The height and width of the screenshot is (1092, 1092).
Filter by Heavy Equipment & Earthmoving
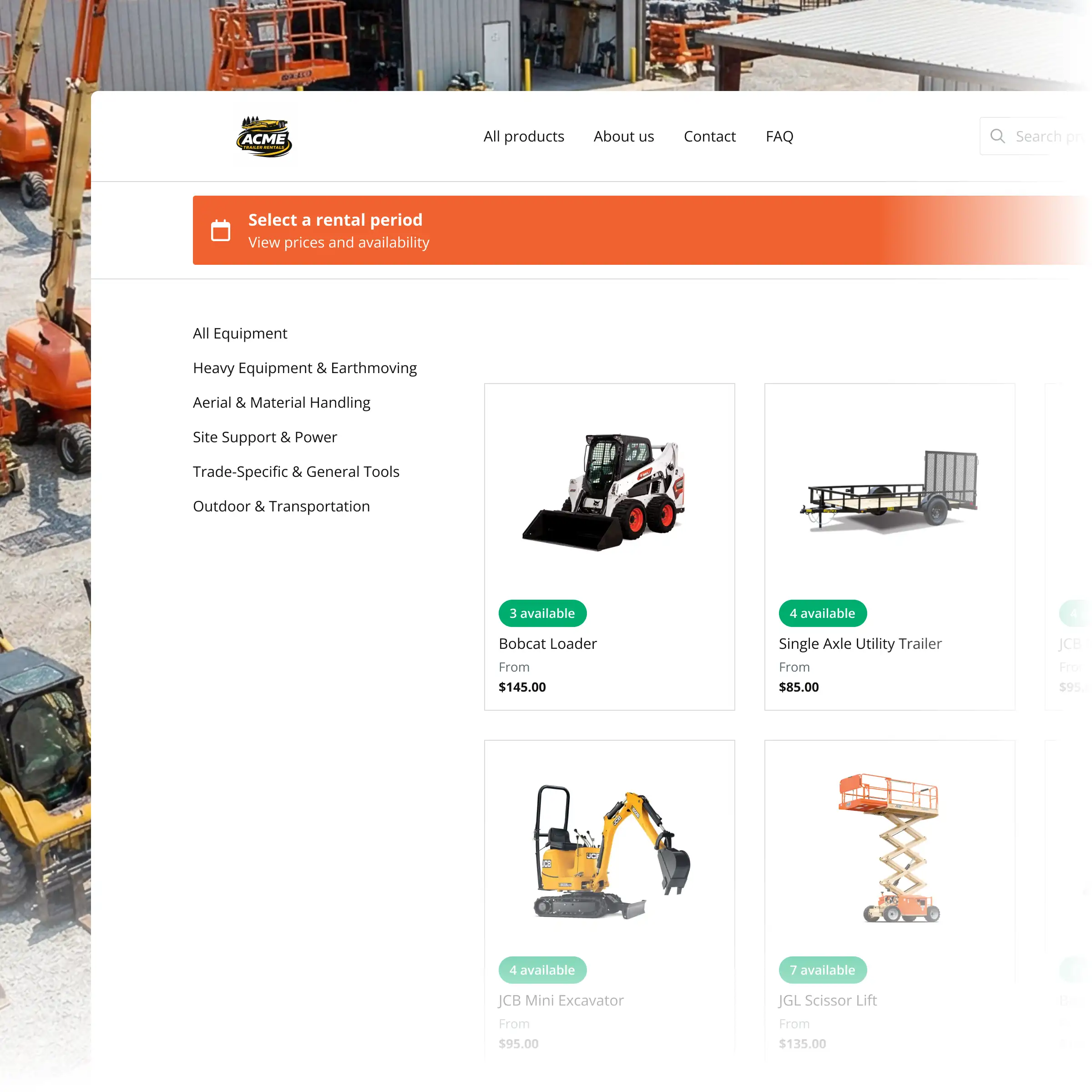click(305, 367)
